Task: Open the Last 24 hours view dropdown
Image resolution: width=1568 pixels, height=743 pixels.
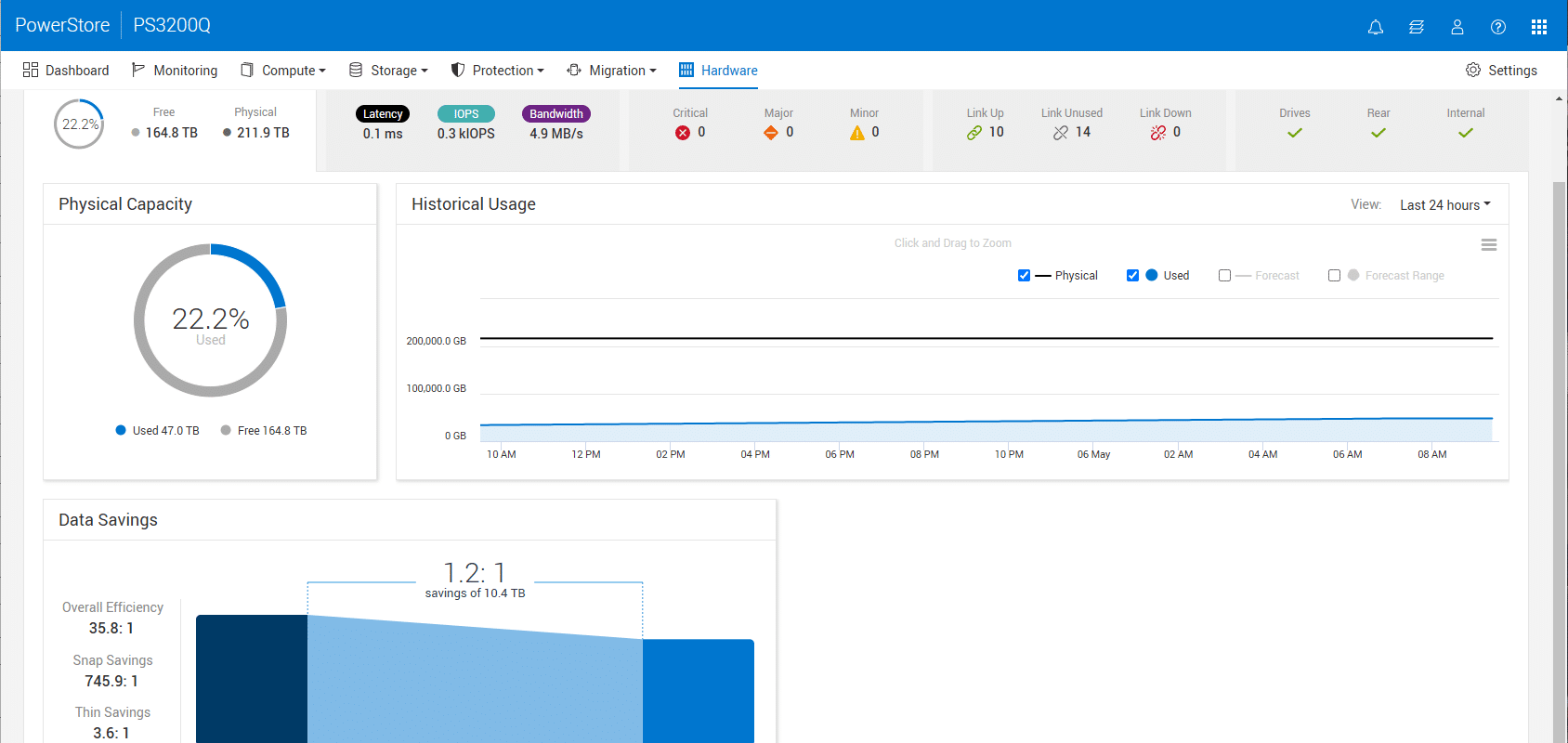Action: [x=1444, y=205]
